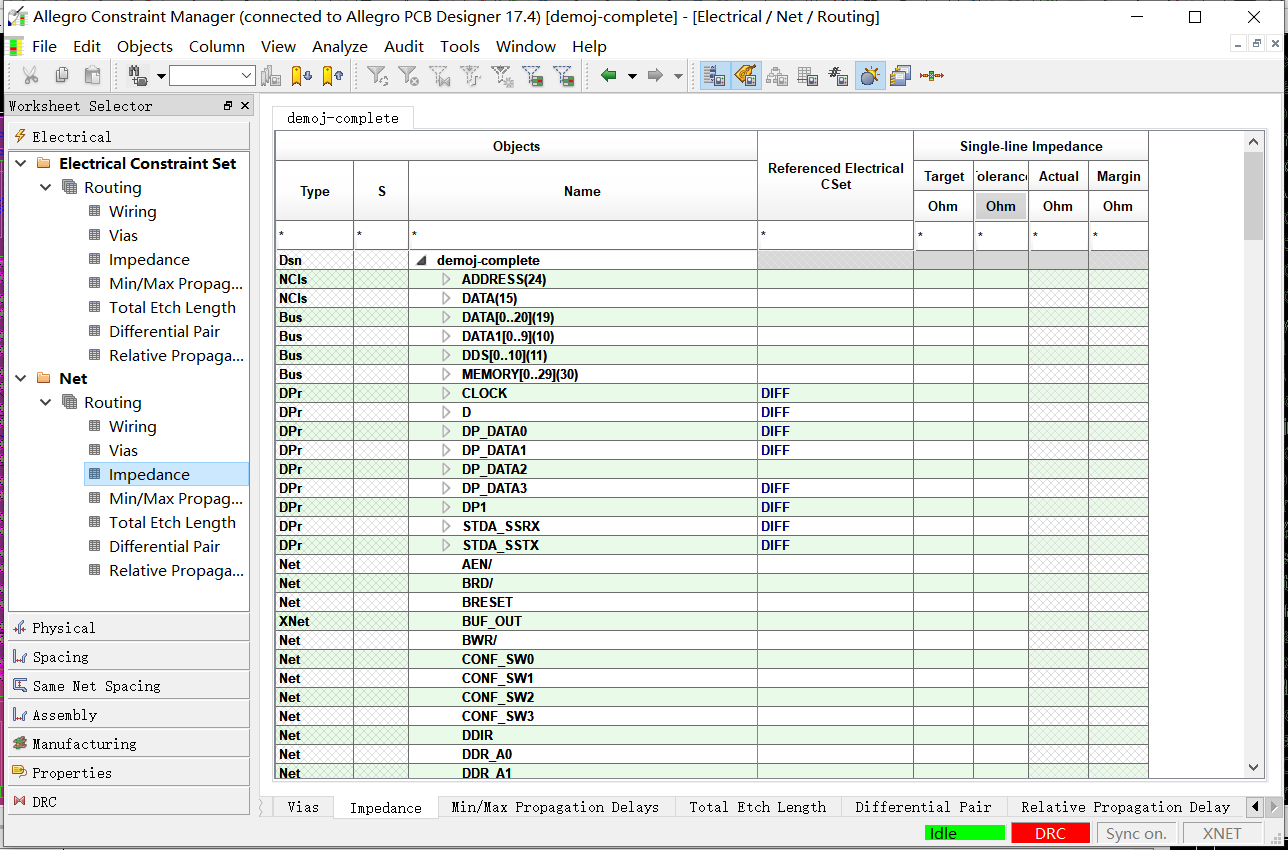This screenshot has height=850, width=1288.
Task: Click the Electrical domain lightning icon
Action: click(20, 136)
